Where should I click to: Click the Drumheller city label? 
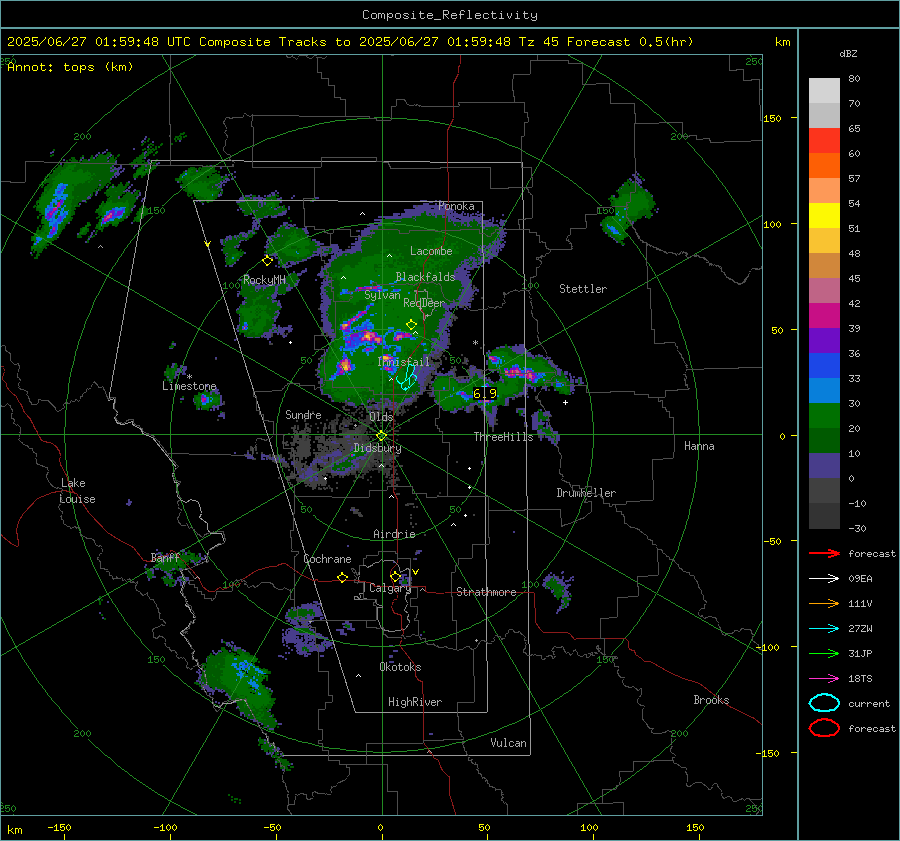coord(586,493)
